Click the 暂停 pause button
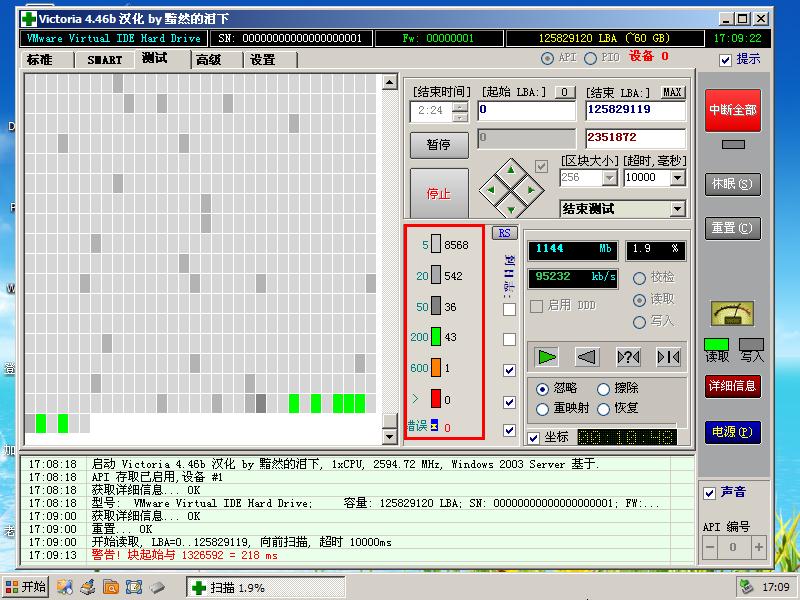Image resolution: width=800 pixels, height=600 pixels. pyautogui.click(x=439, y=145)
